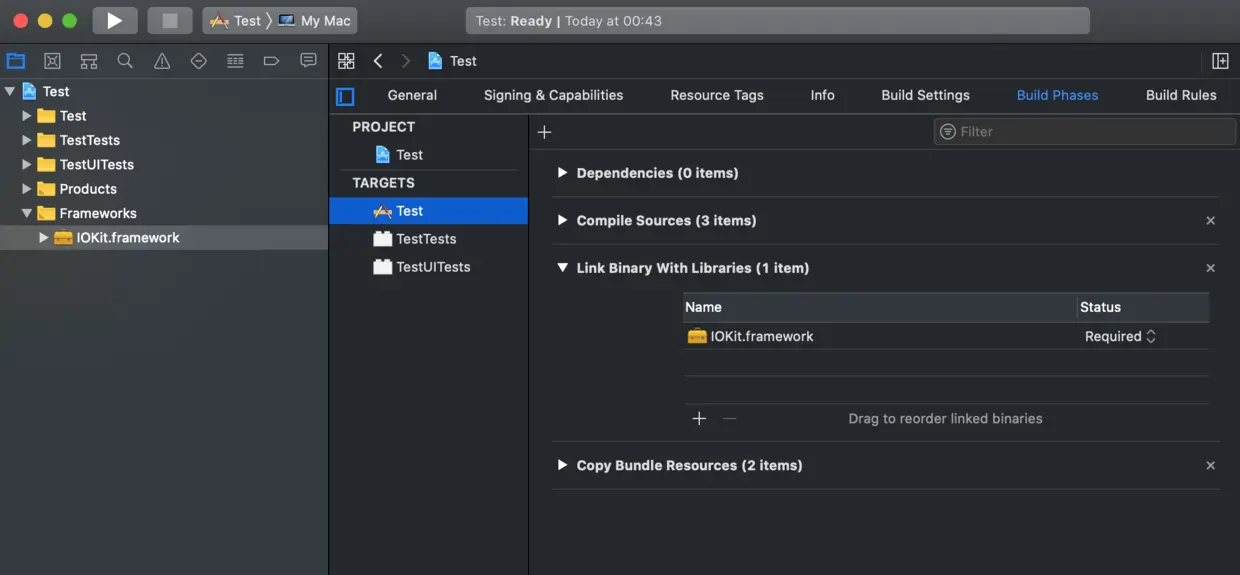
Task: Switch to the General tab
Action: point(412,95)
